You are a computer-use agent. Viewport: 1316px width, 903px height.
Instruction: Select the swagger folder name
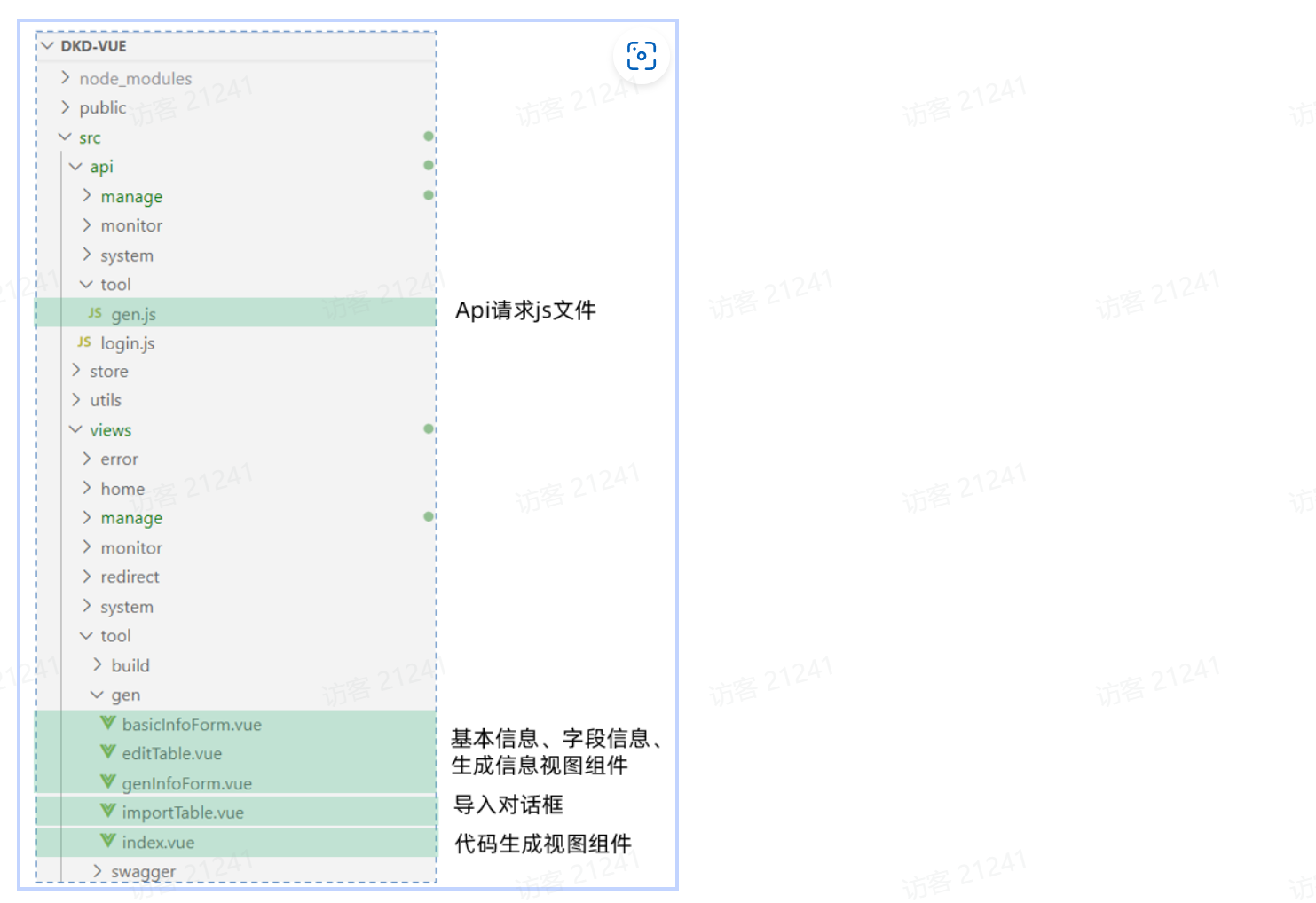click(143, 872)
